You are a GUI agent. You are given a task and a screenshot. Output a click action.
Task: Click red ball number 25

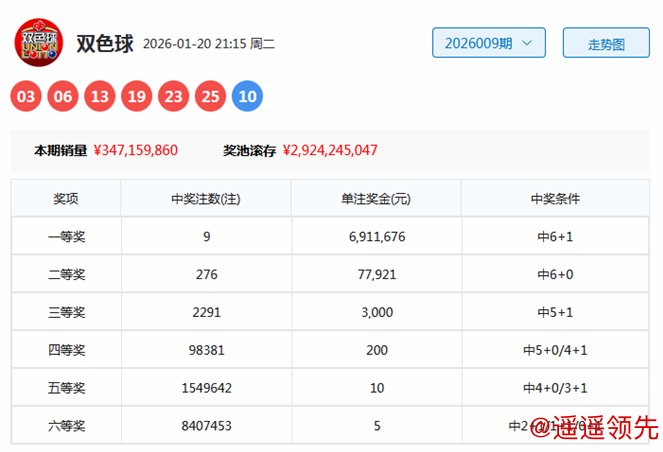pos(210,97)
